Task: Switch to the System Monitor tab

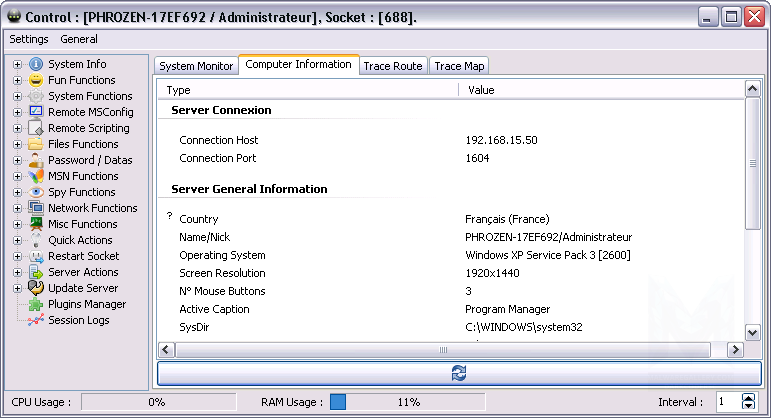Action: coord(196,66)
